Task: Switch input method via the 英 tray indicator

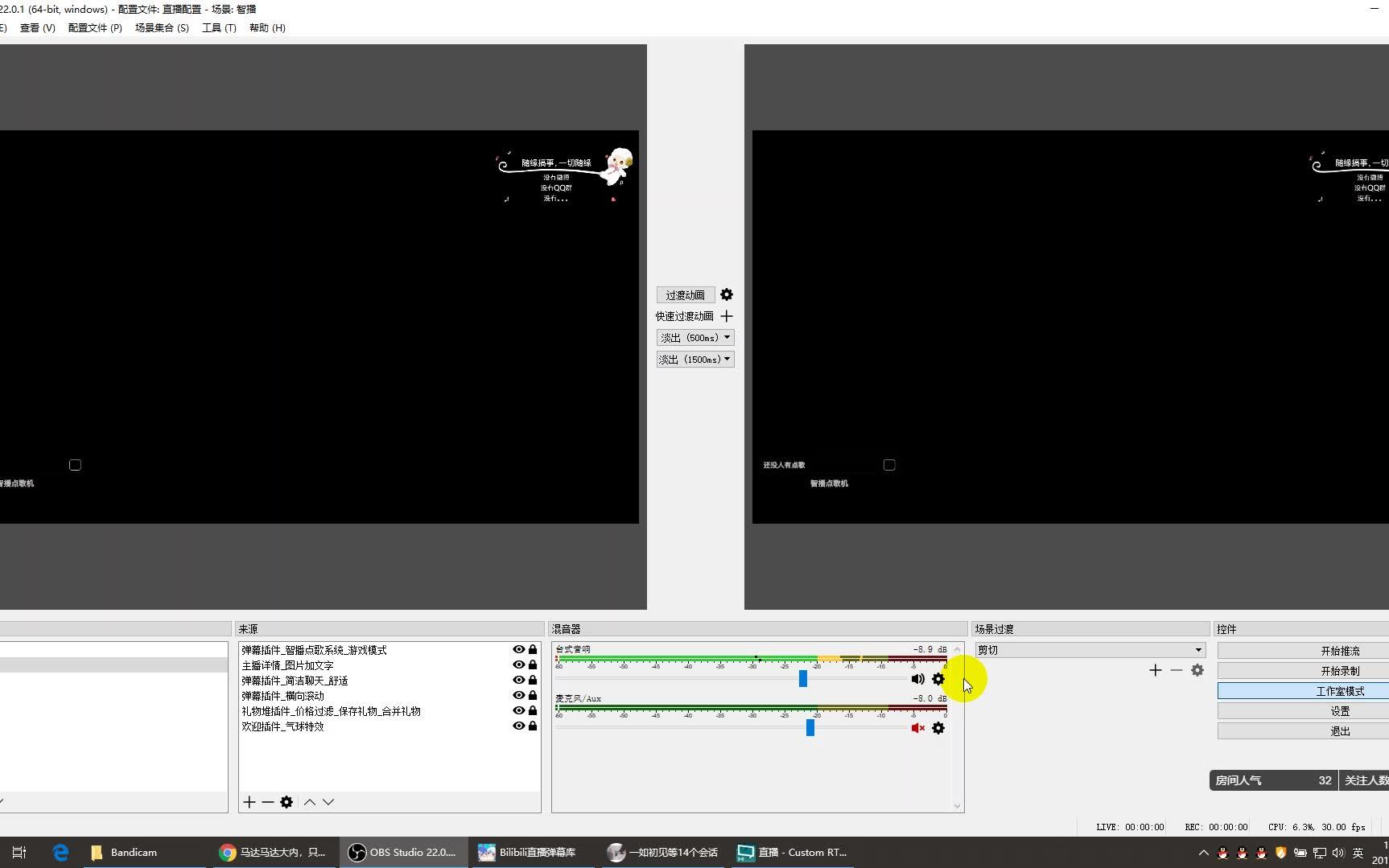Action: 1358,853
